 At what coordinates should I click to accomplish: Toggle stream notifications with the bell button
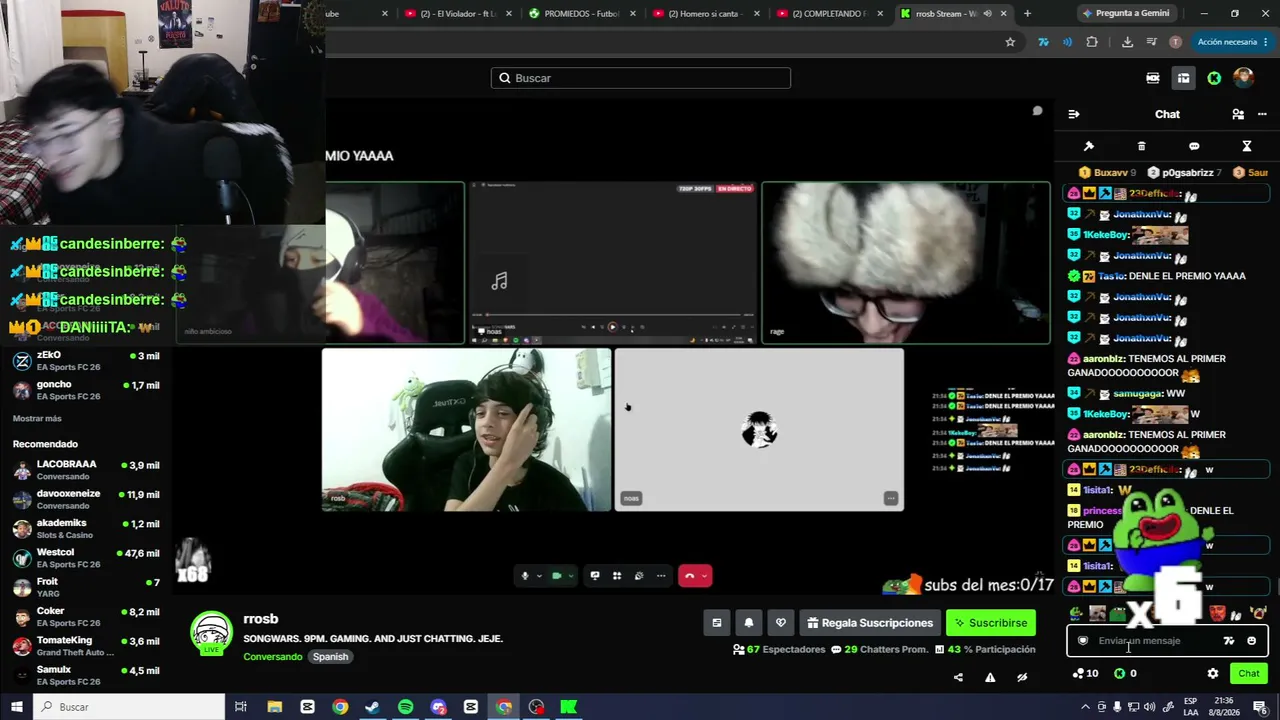tap(749, 623)
